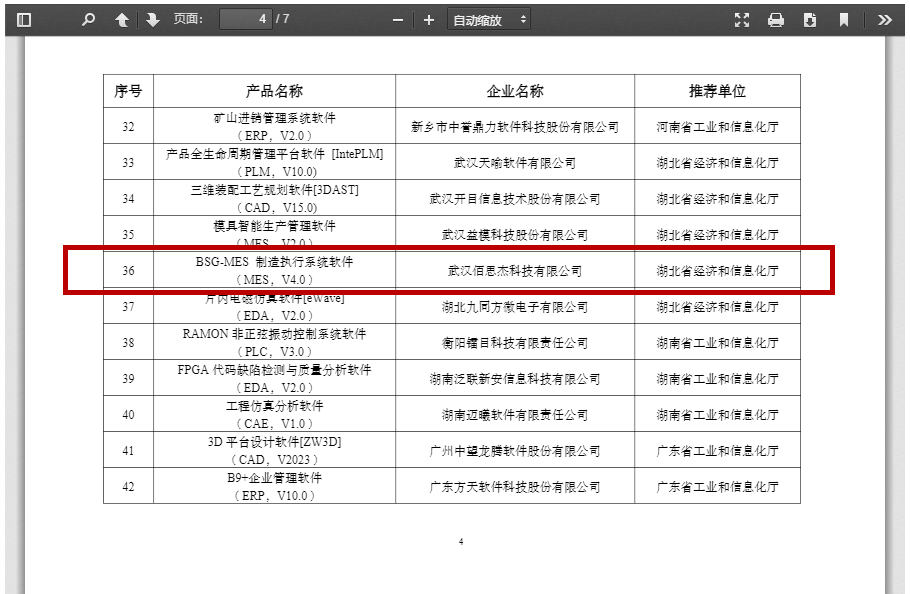Select product 工程仿真分析软件
Screen dimensions: 910x594
275,406
